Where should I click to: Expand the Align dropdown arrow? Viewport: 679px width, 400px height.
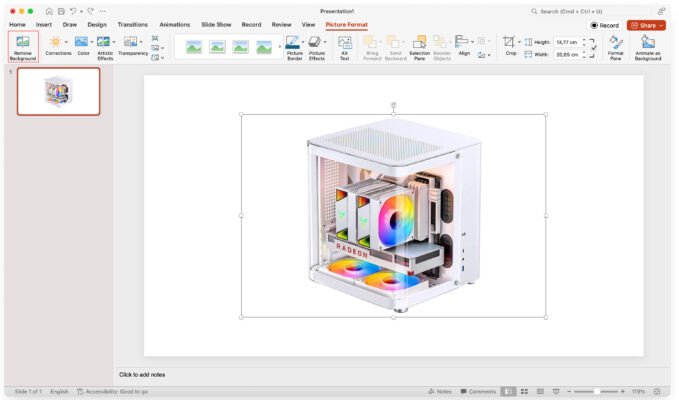pyautogui.click(x=472, y=42)
